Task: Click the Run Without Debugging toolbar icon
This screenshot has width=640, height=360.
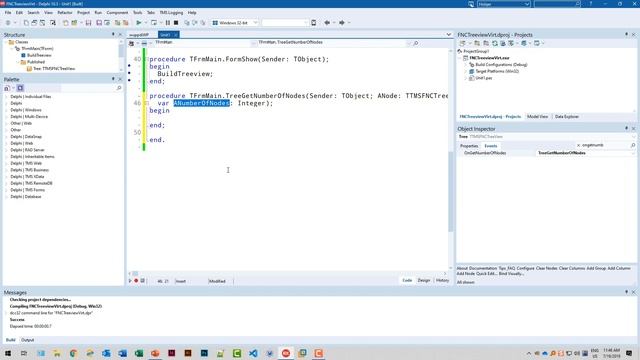Action: pyautogui.click(x=153, y=23)
